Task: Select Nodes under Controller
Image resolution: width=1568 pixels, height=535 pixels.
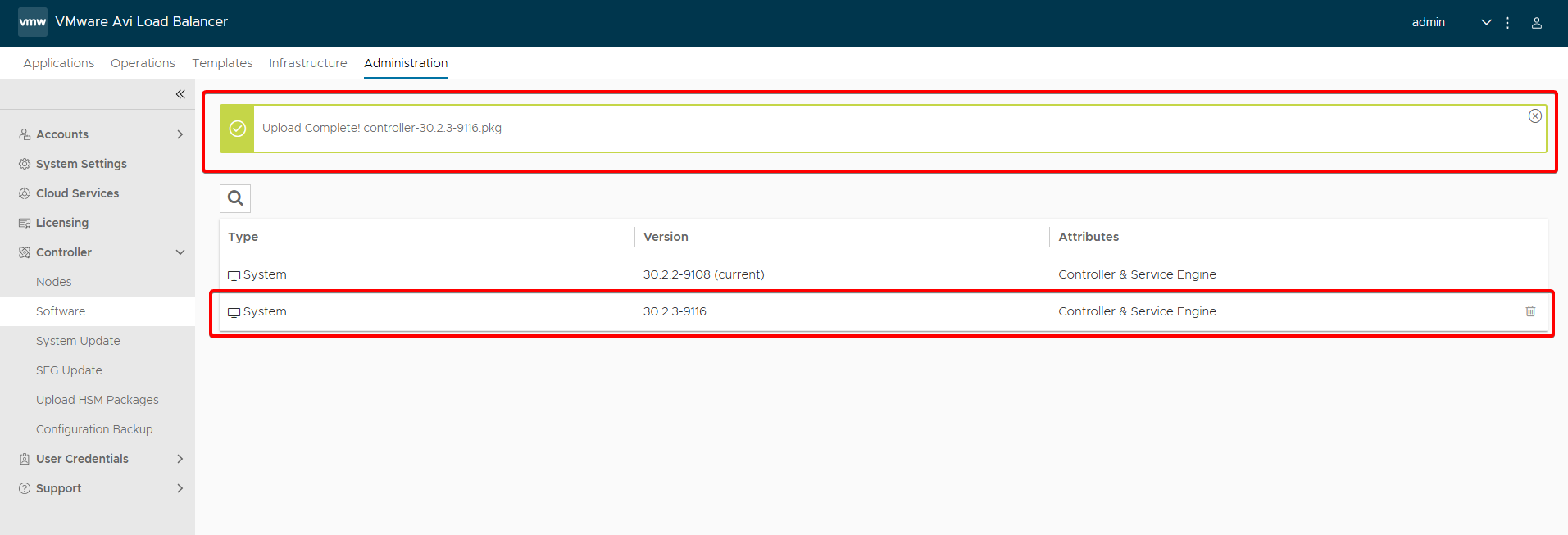Action: point(54,282)
